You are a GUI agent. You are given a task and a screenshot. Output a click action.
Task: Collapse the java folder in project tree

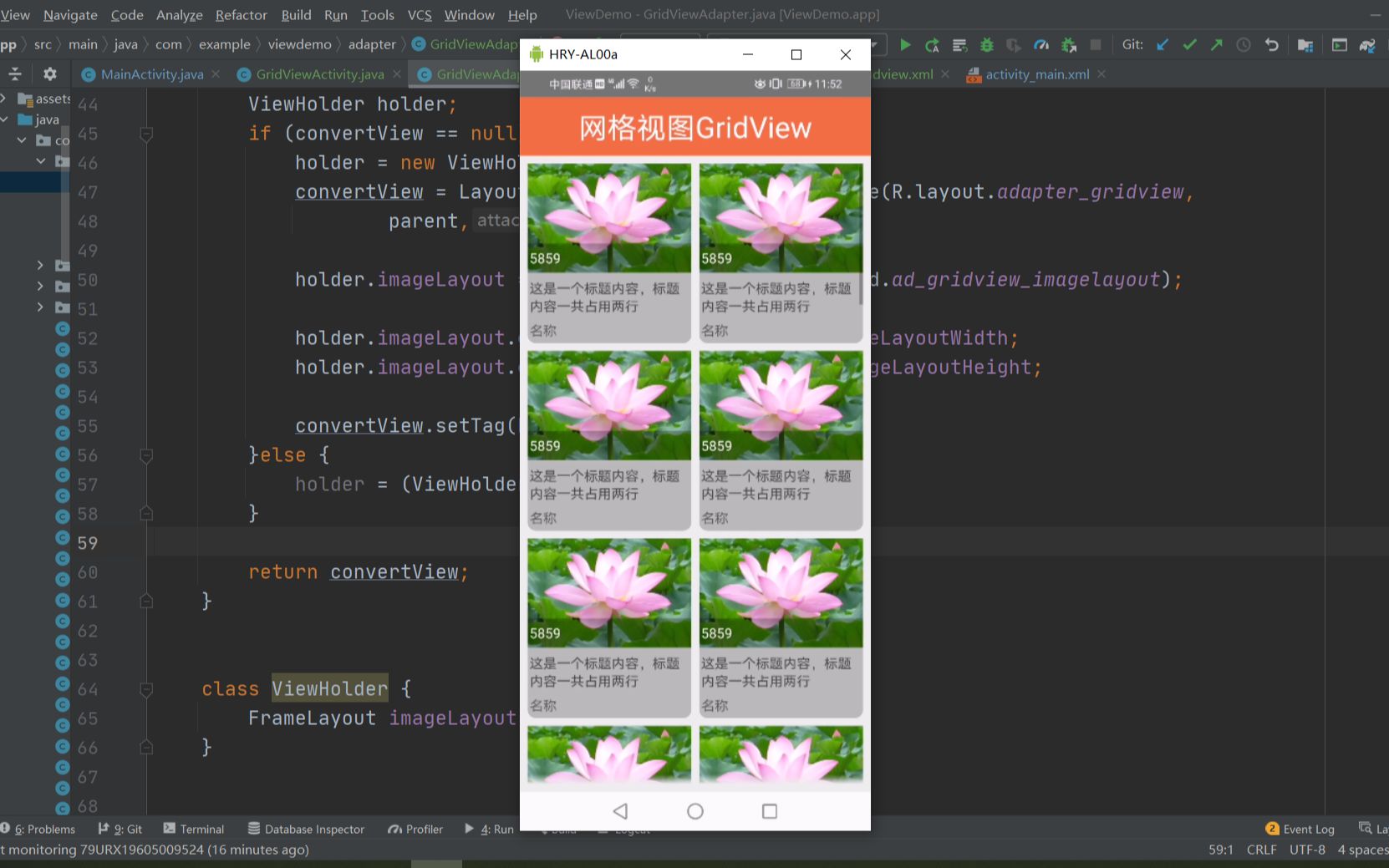tap(4, 119)
